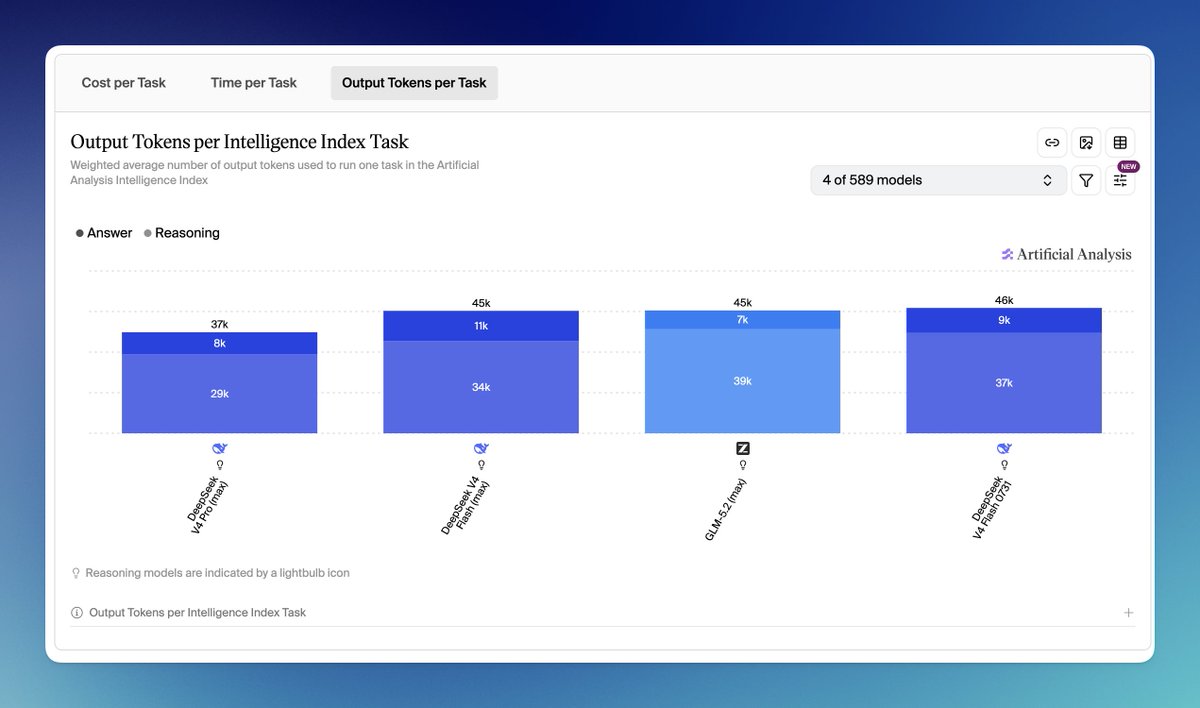
Task: Click lightbulb icon under DeepSeek V4 Pro
Action: (x=220, y=465)
